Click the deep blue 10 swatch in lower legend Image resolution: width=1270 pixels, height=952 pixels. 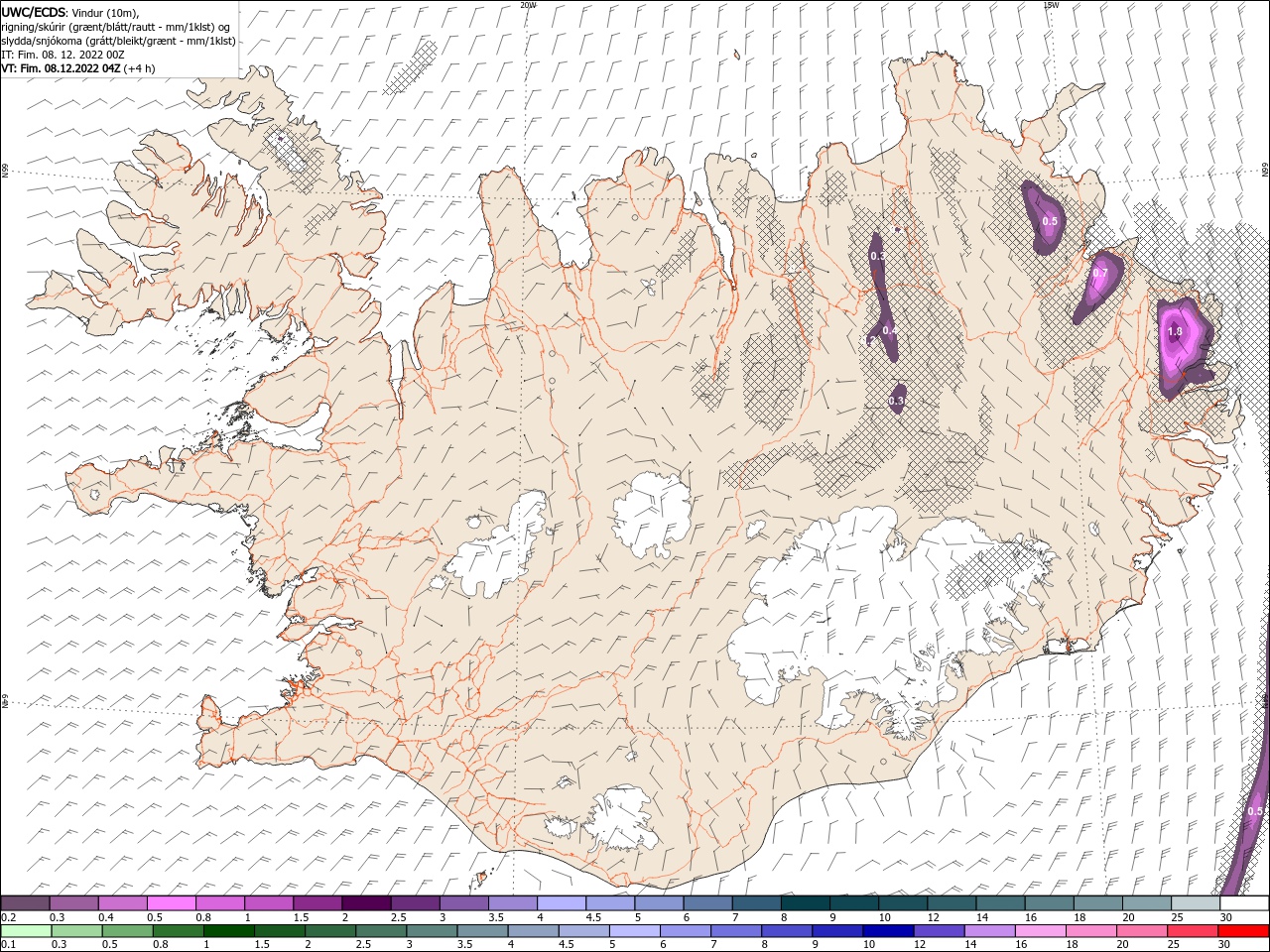pyautogui.click(x=888, y=931)
